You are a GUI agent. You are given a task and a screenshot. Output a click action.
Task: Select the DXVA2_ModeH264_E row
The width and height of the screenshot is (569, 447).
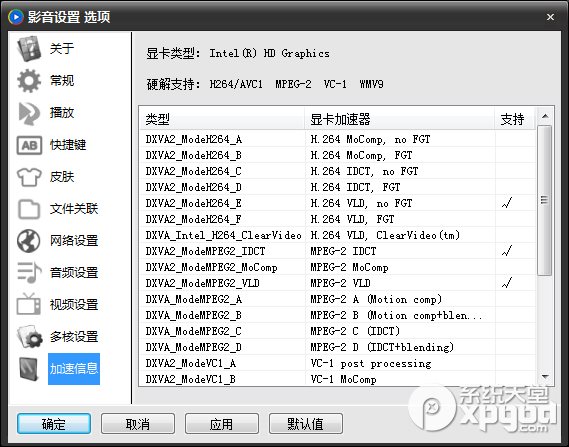tap(337, 203)
